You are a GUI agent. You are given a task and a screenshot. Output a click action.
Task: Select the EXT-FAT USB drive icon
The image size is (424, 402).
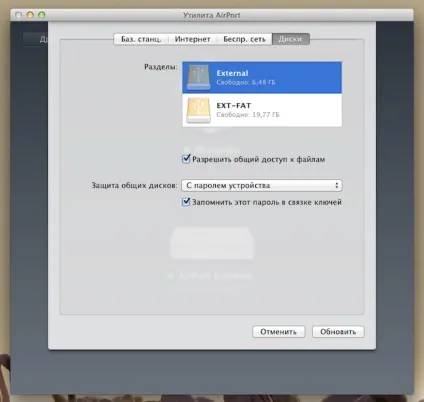pos(199,110)
